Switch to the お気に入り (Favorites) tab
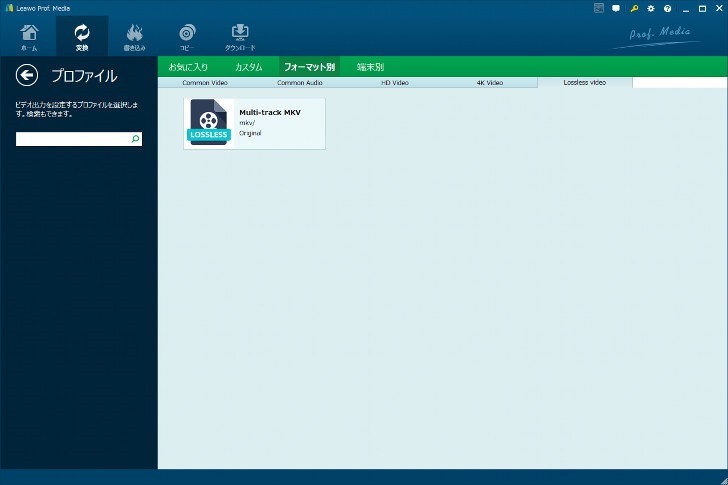 click(x=188, y=67)
